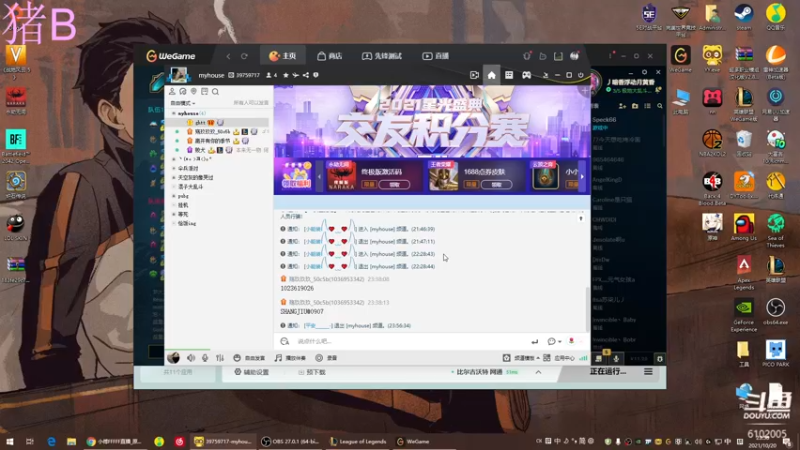Click the hamburger menu next to 正在运行
This screenshot has width=800, height=450.
tap(648, 371)
